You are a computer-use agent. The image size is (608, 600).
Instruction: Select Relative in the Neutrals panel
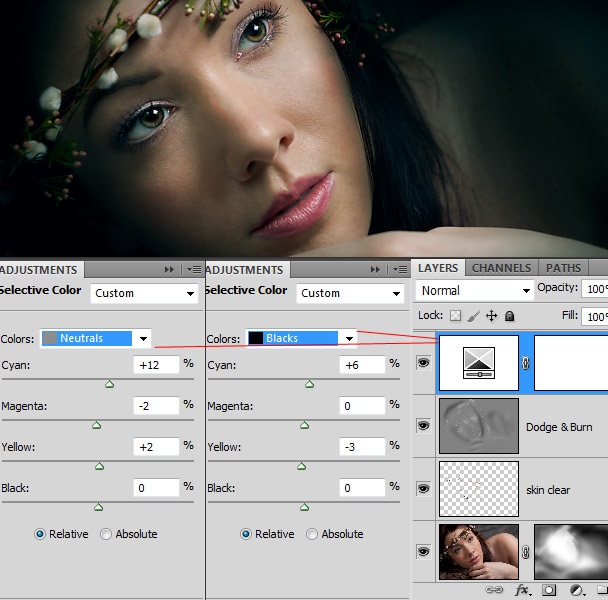coord(40,534)
